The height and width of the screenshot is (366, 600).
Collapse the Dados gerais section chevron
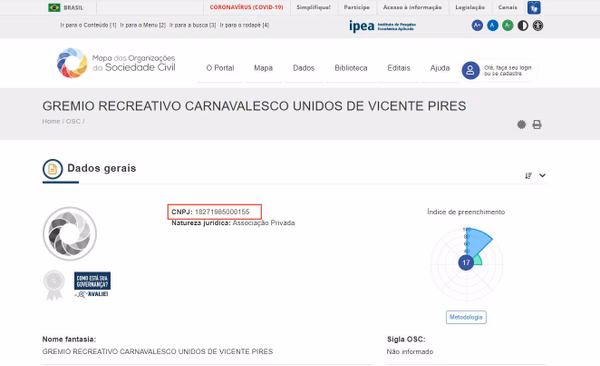(x=542, y=175)
